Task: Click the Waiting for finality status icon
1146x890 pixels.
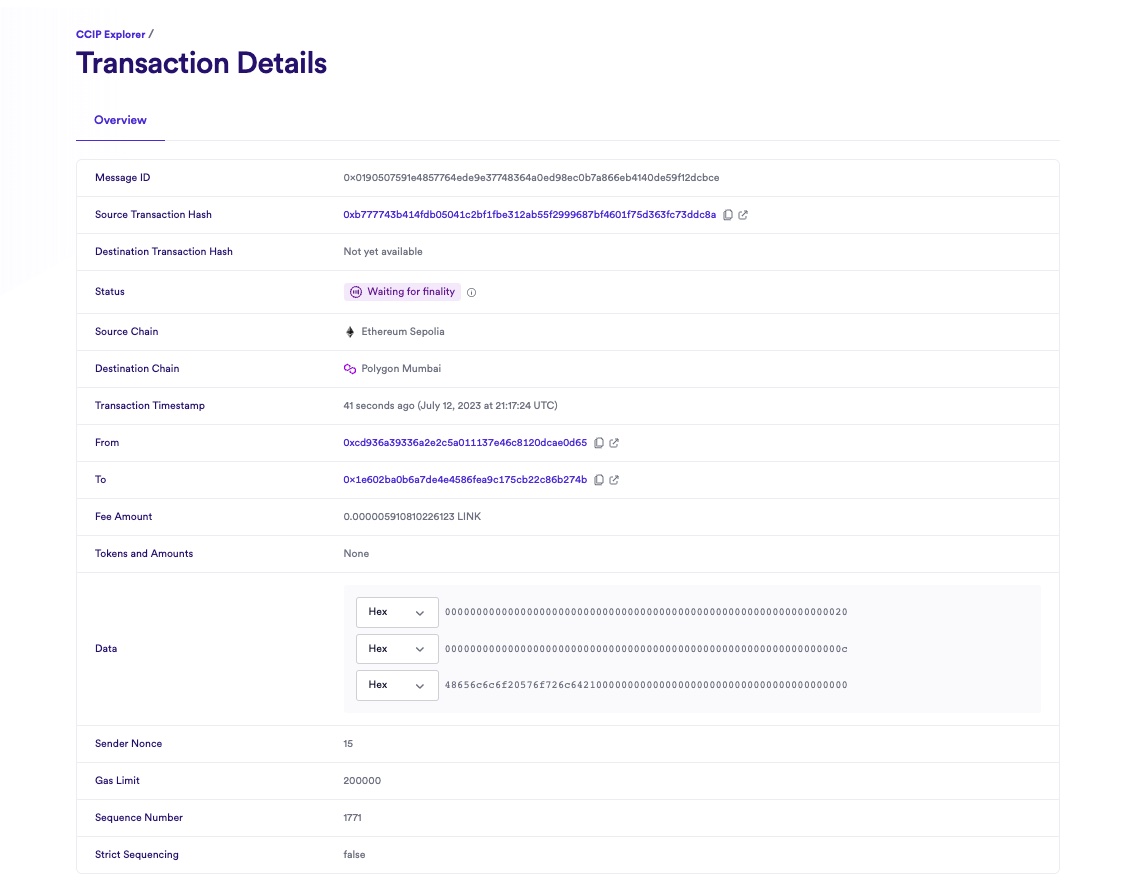Action: pyautogui.click(x=356, y=292)
